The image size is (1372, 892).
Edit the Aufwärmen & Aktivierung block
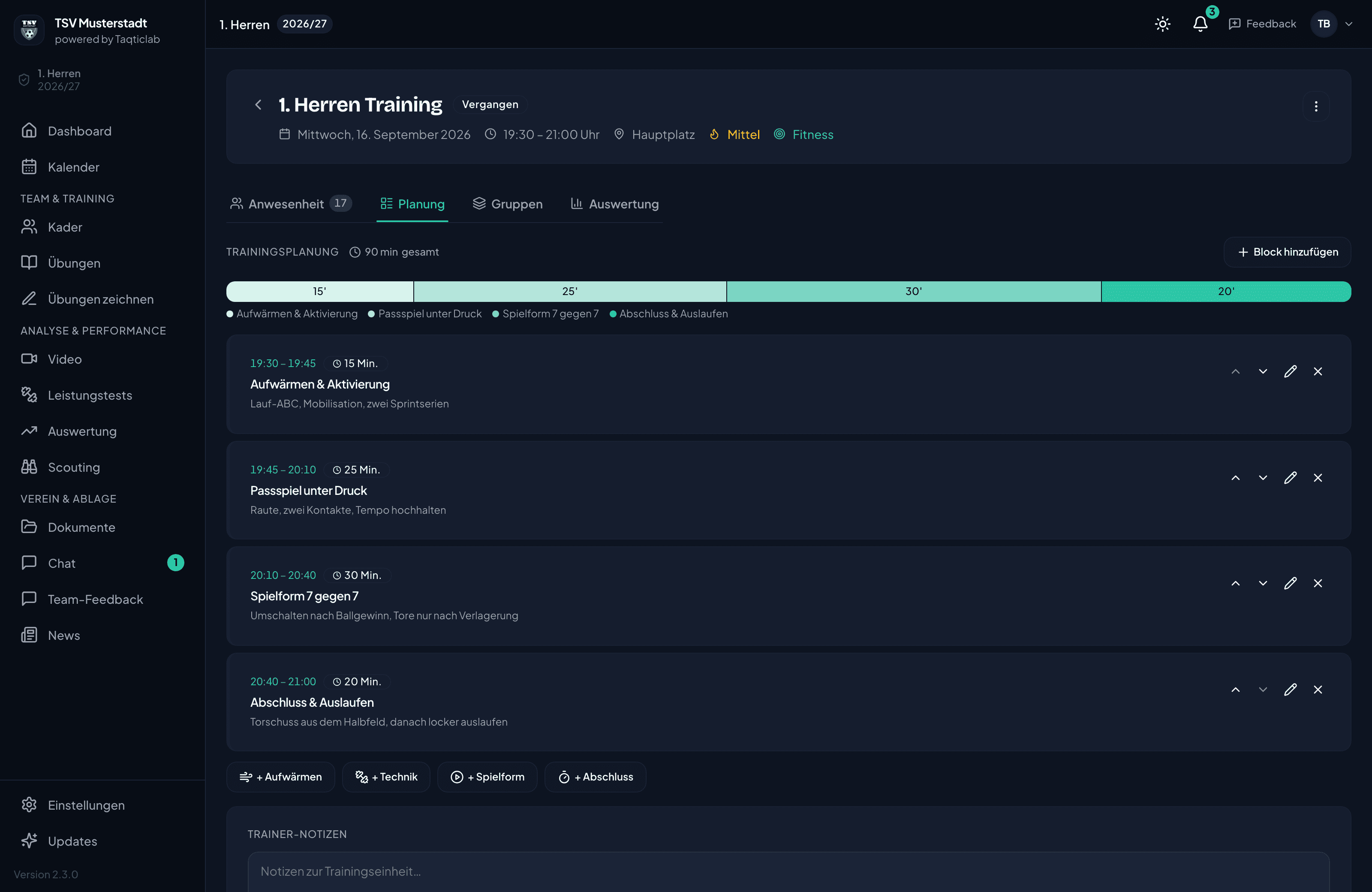pos(1290,371)
